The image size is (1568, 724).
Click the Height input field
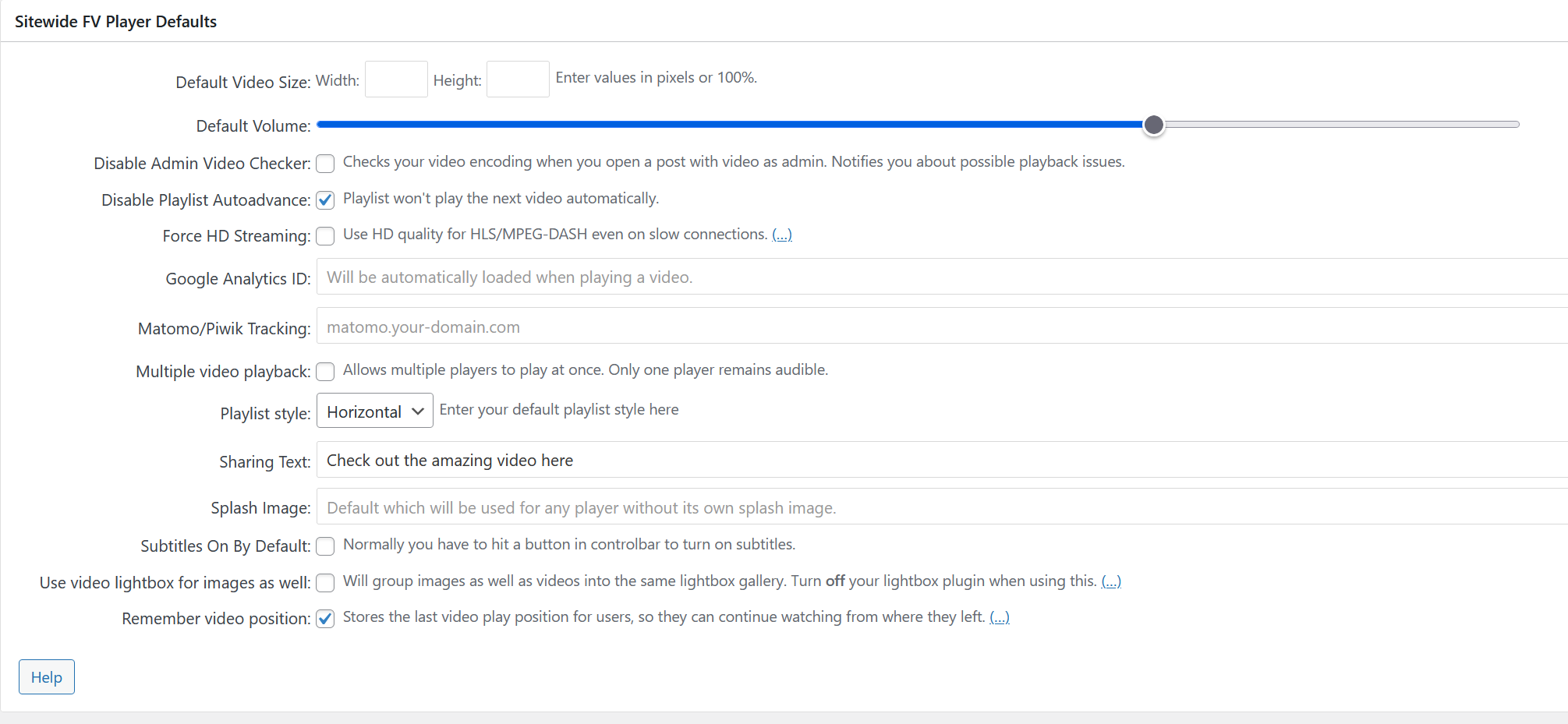click(x=518, y=79)
